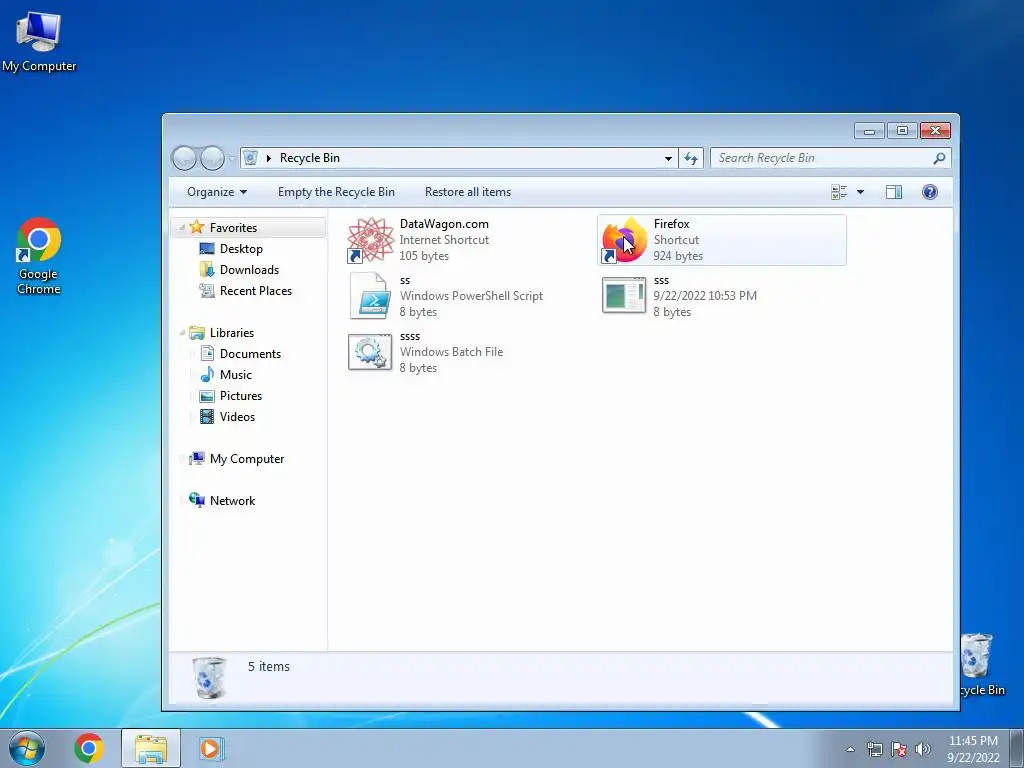Viewport: 1024px width, 768px height.
Task: Open the Videos library
Action: pos(237,417)
